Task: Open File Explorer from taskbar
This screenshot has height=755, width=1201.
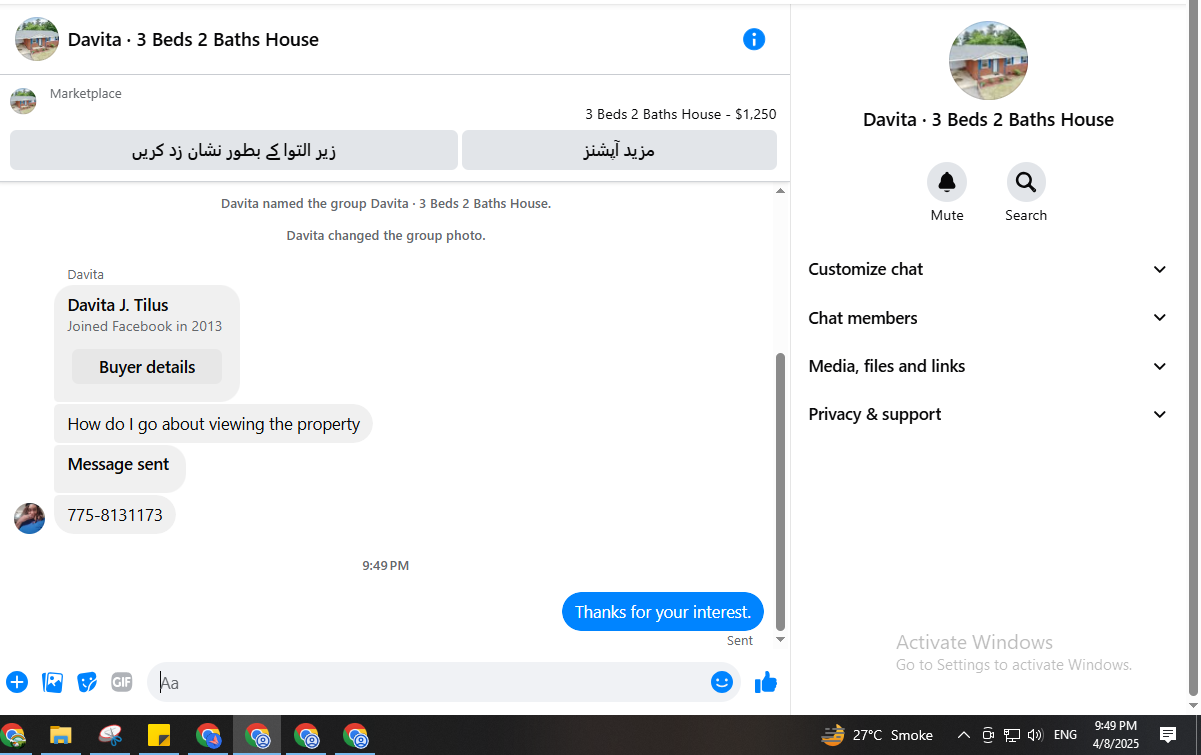Action: pyautogui.click(x=61, y=737)
